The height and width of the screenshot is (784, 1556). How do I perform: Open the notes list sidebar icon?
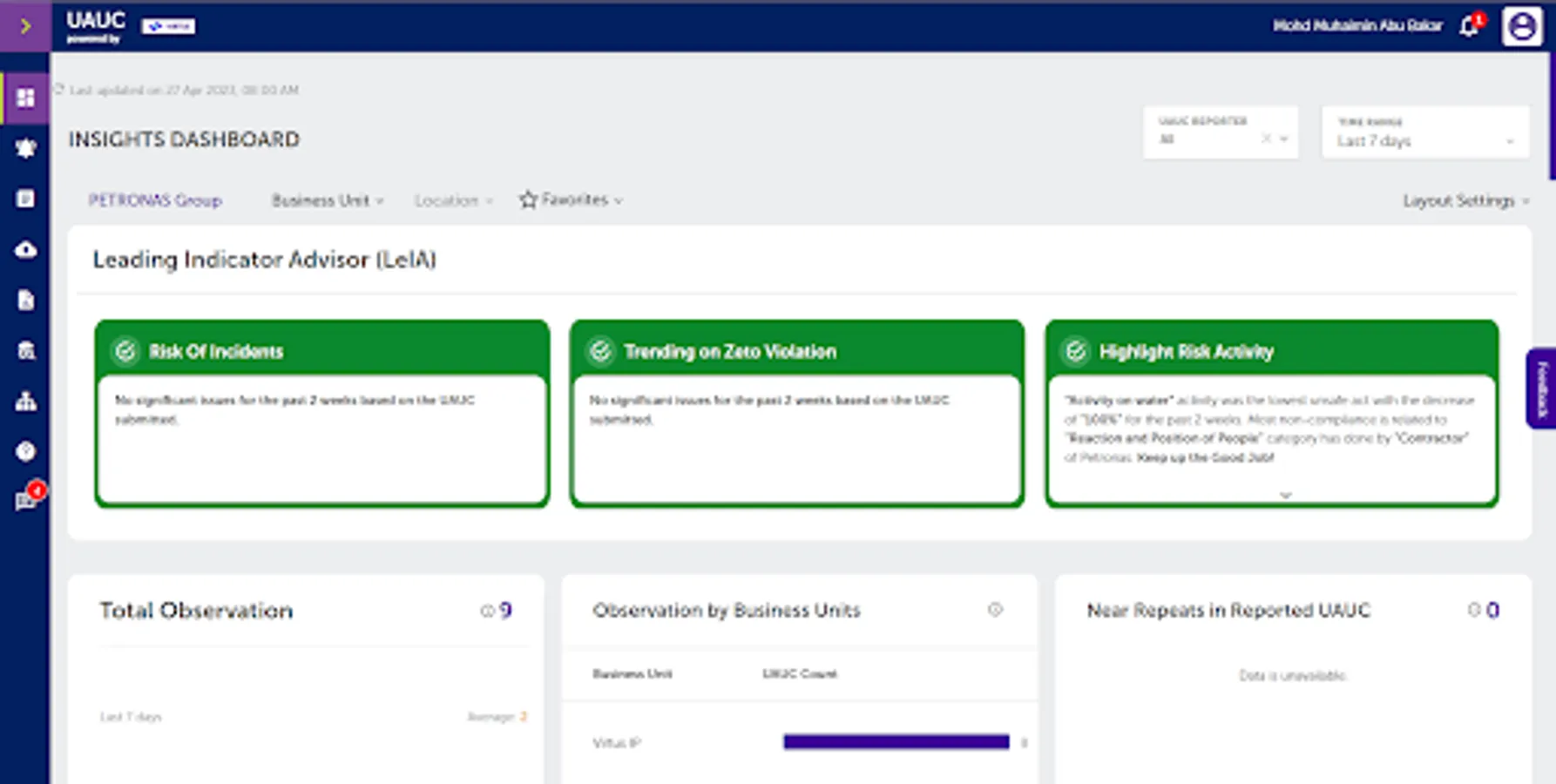(25, 199)
